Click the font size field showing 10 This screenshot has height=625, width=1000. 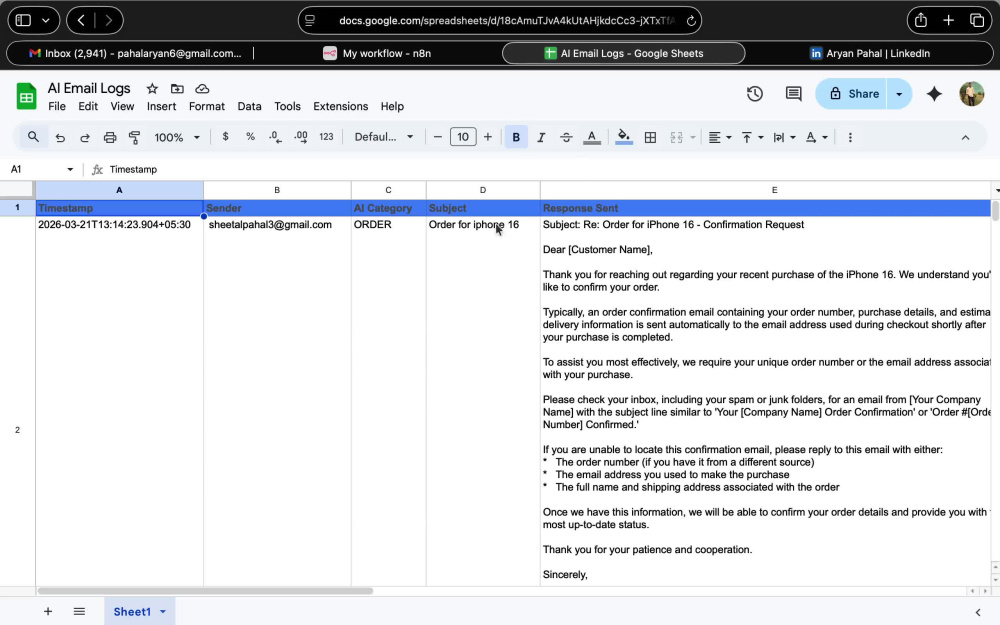[463, 137]
